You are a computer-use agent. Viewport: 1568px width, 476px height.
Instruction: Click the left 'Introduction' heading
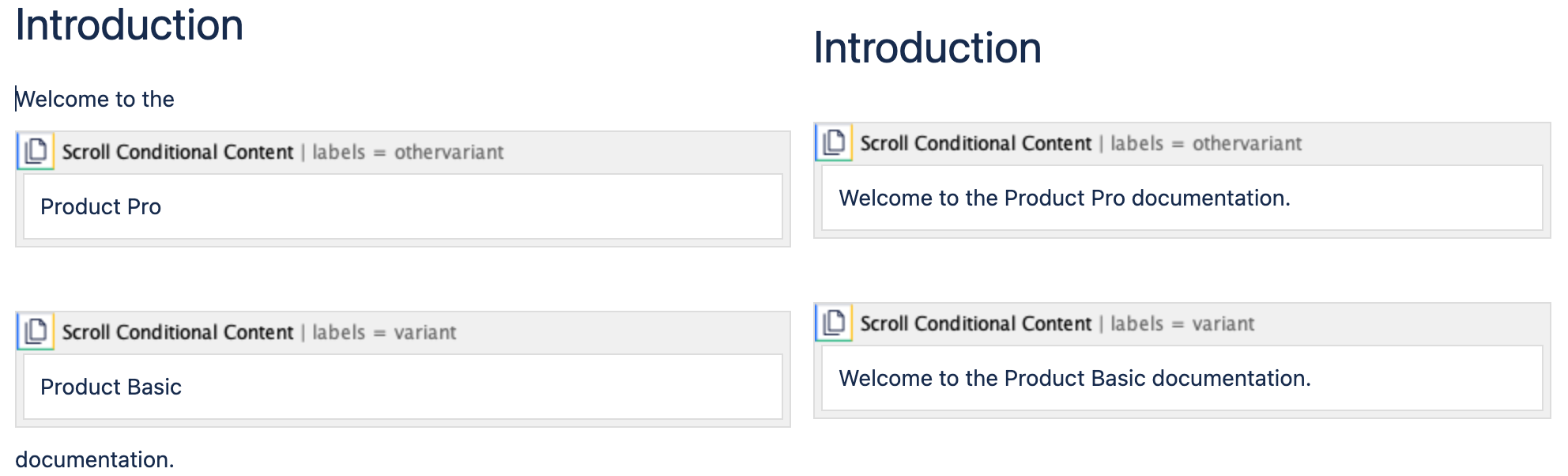(x=130, y=25)
